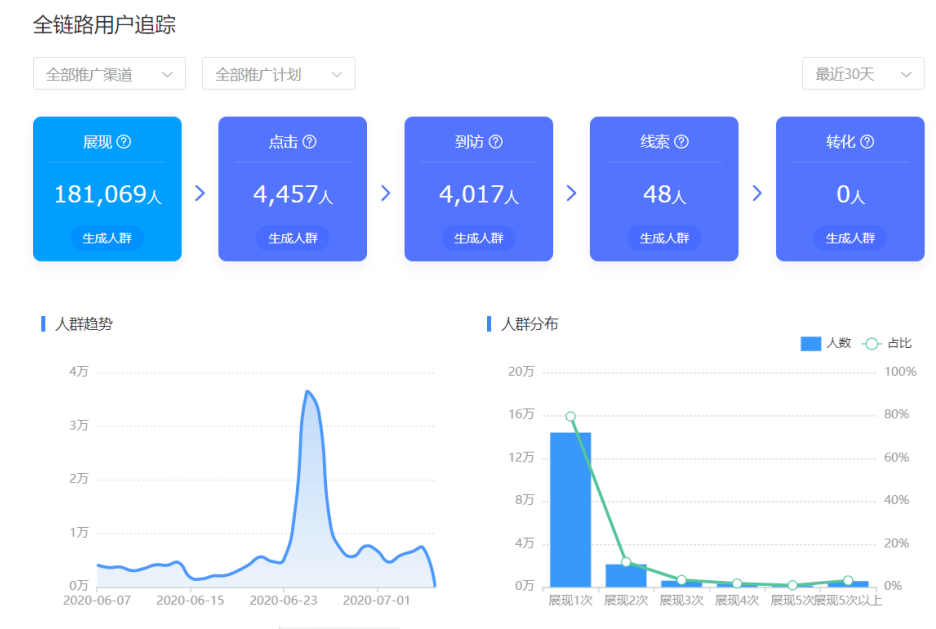Open the 最近30天 date range dropdown
This screenshot has width=936, height=629.
tap(862, 74)
